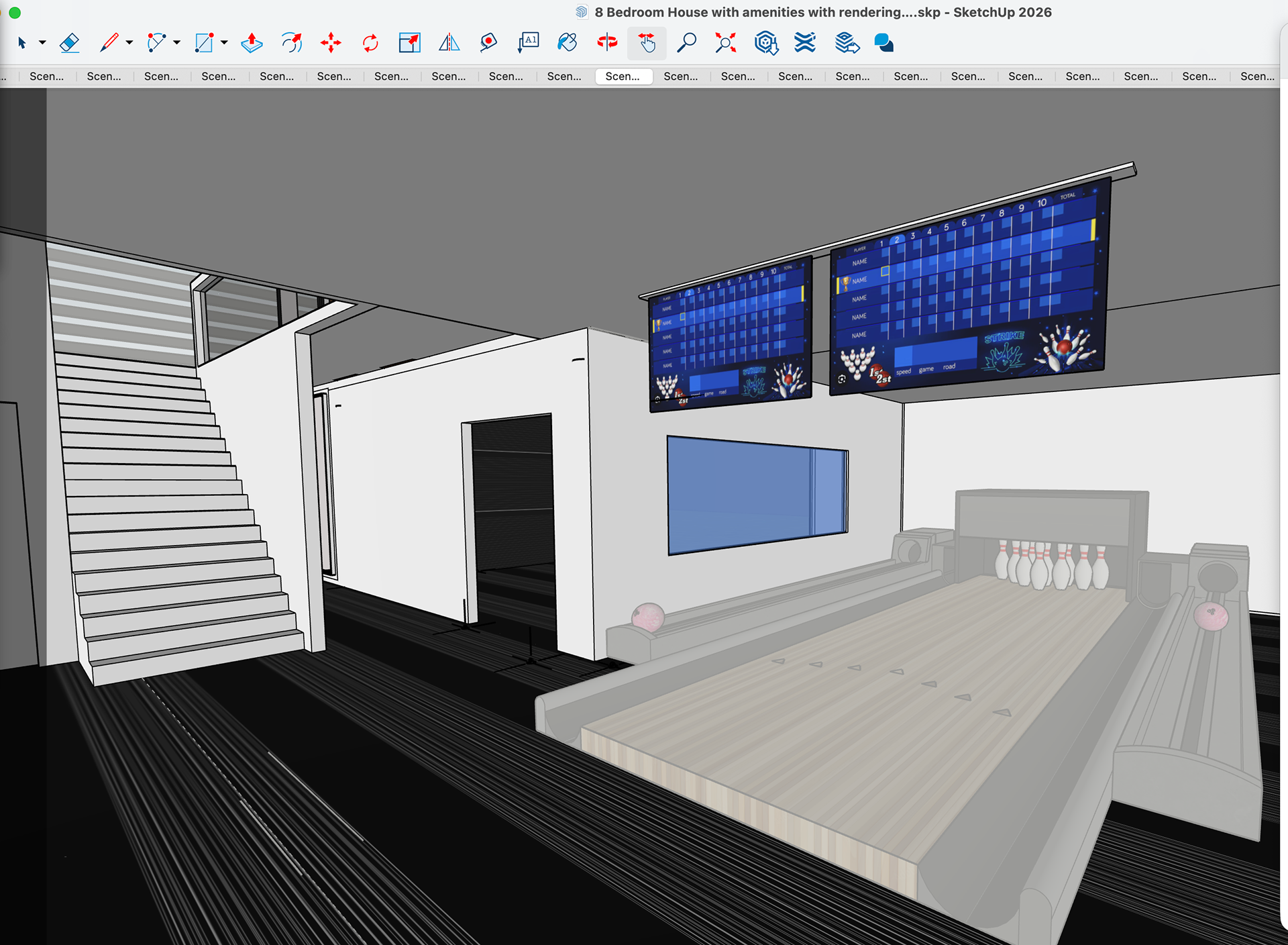Click the Zoom magnifier tool
The width and height of the screenshot is (1288, 945).
[686, 43]
